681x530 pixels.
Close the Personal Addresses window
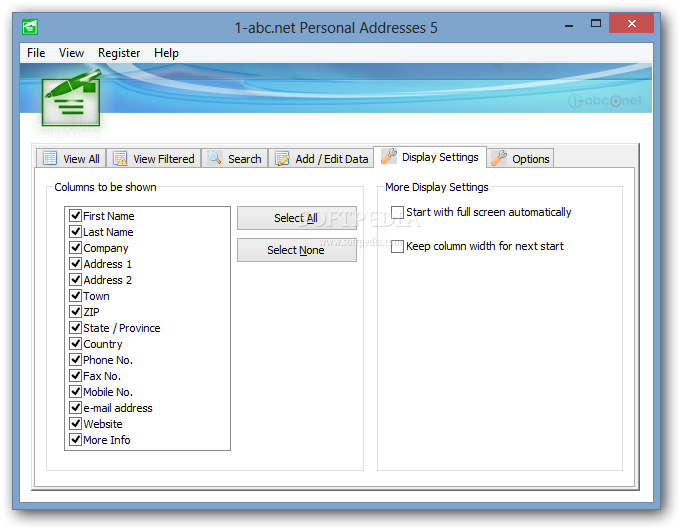pos(631,23)
